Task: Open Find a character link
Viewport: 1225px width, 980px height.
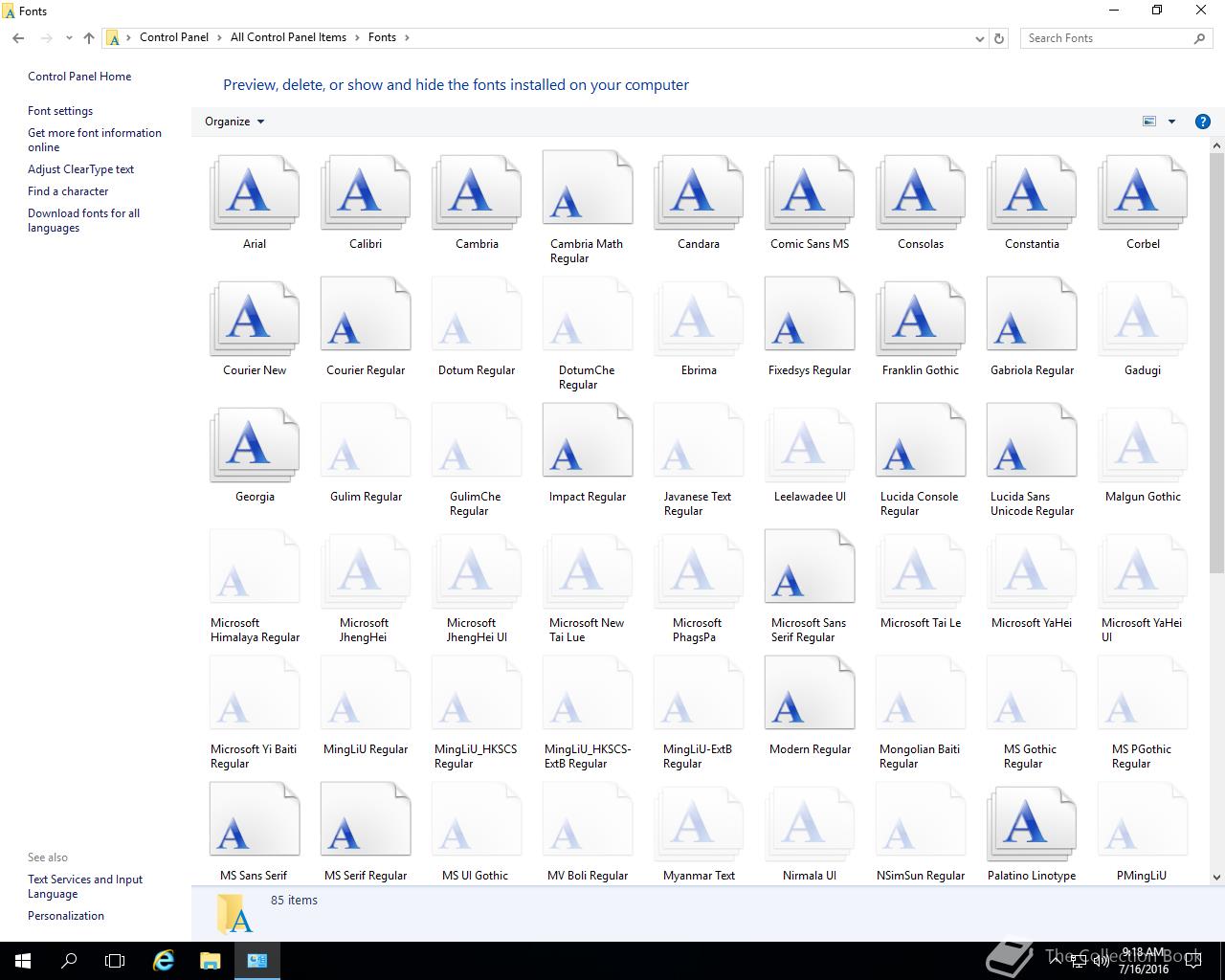Action: pos(68,191)
